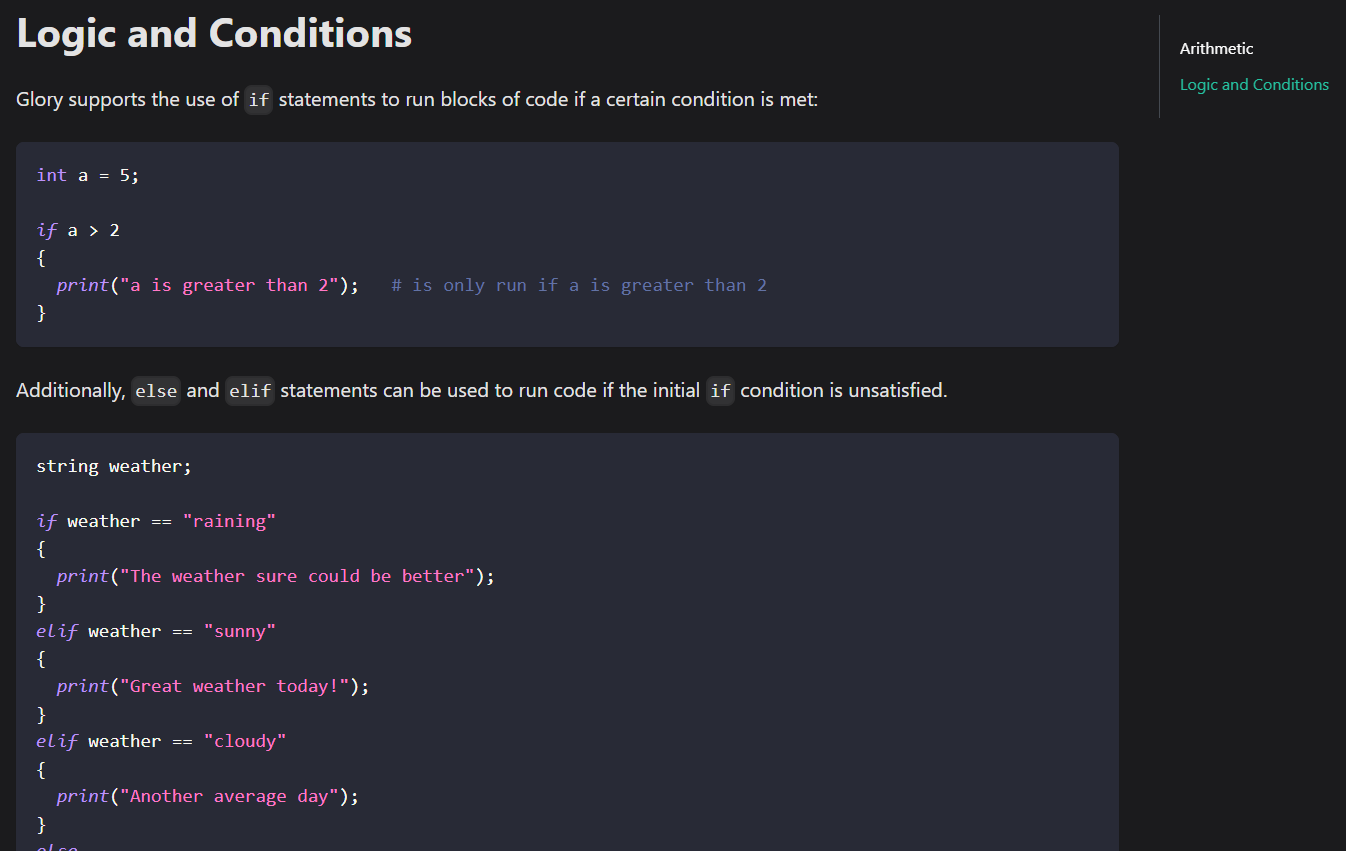The image size is (1346, 851).
Task: Select Logic and Conditions in the sidebar
Action: 1254,84
